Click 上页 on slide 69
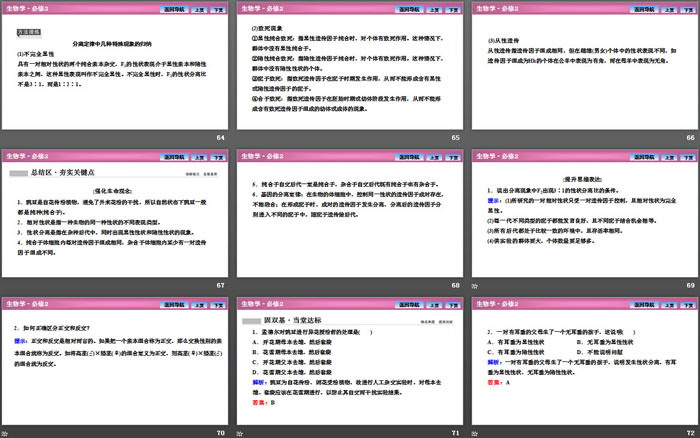 [667, 155]
